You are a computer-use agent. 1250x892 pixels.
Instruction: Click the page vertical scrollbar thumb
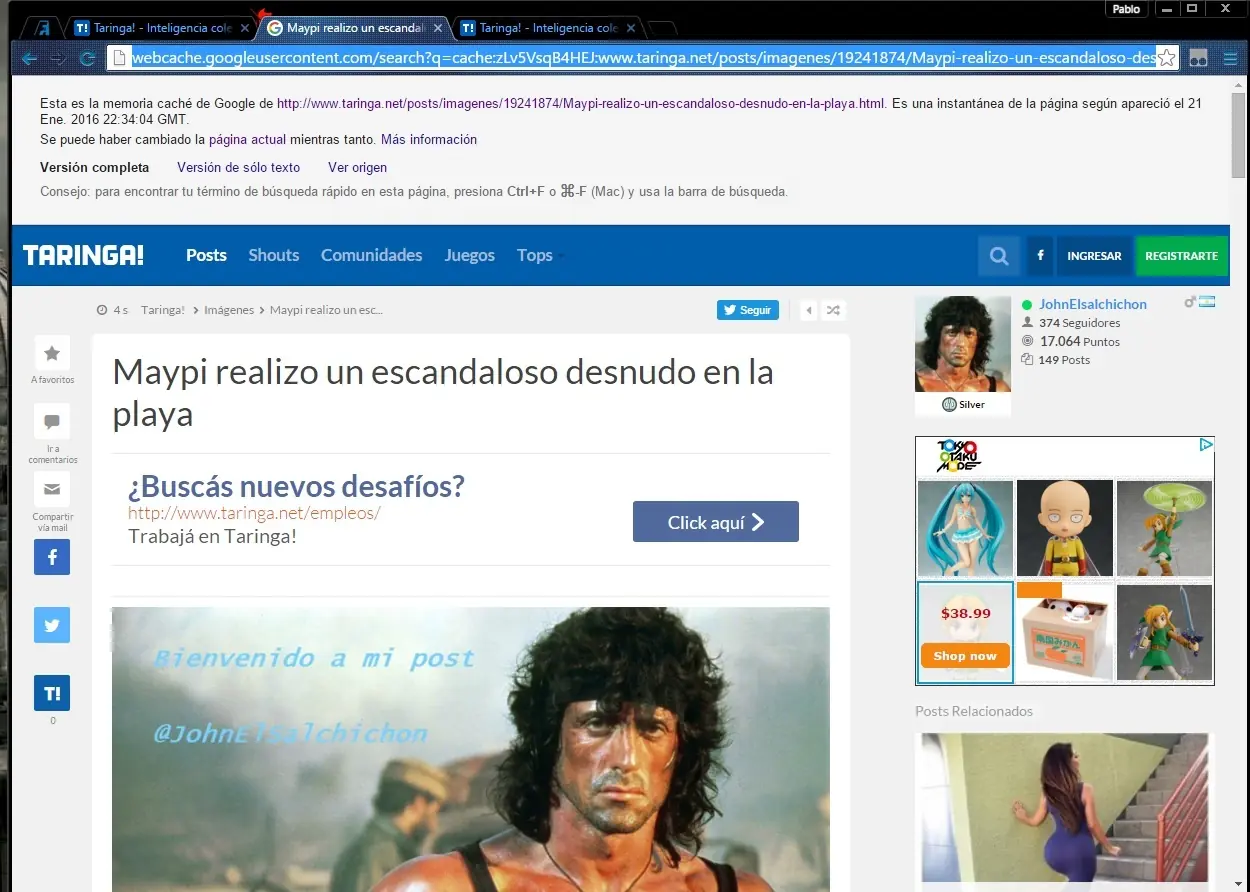point(1239,135)
